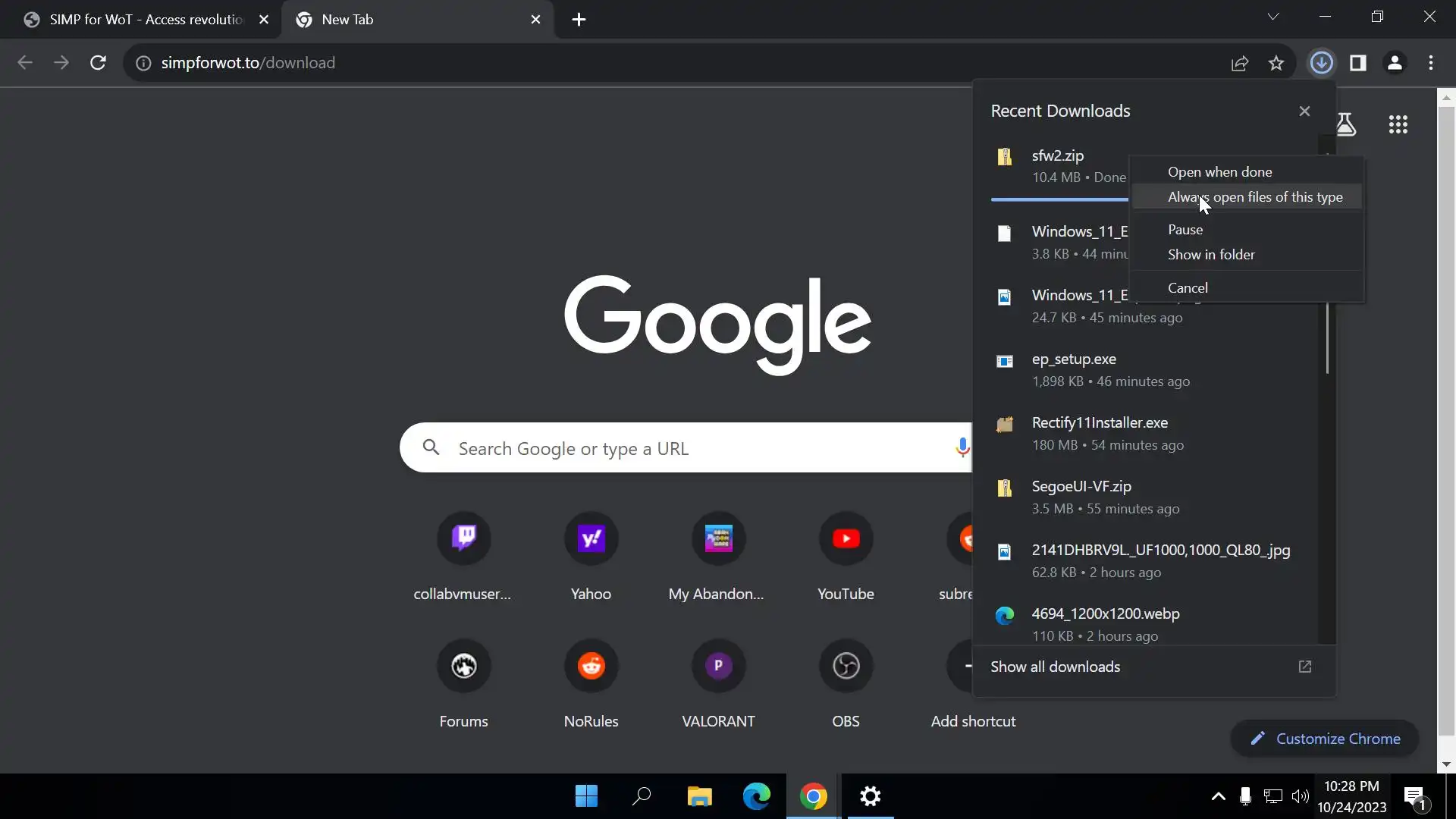
Task: Click the Google search input box
Action: pos(682,448)
